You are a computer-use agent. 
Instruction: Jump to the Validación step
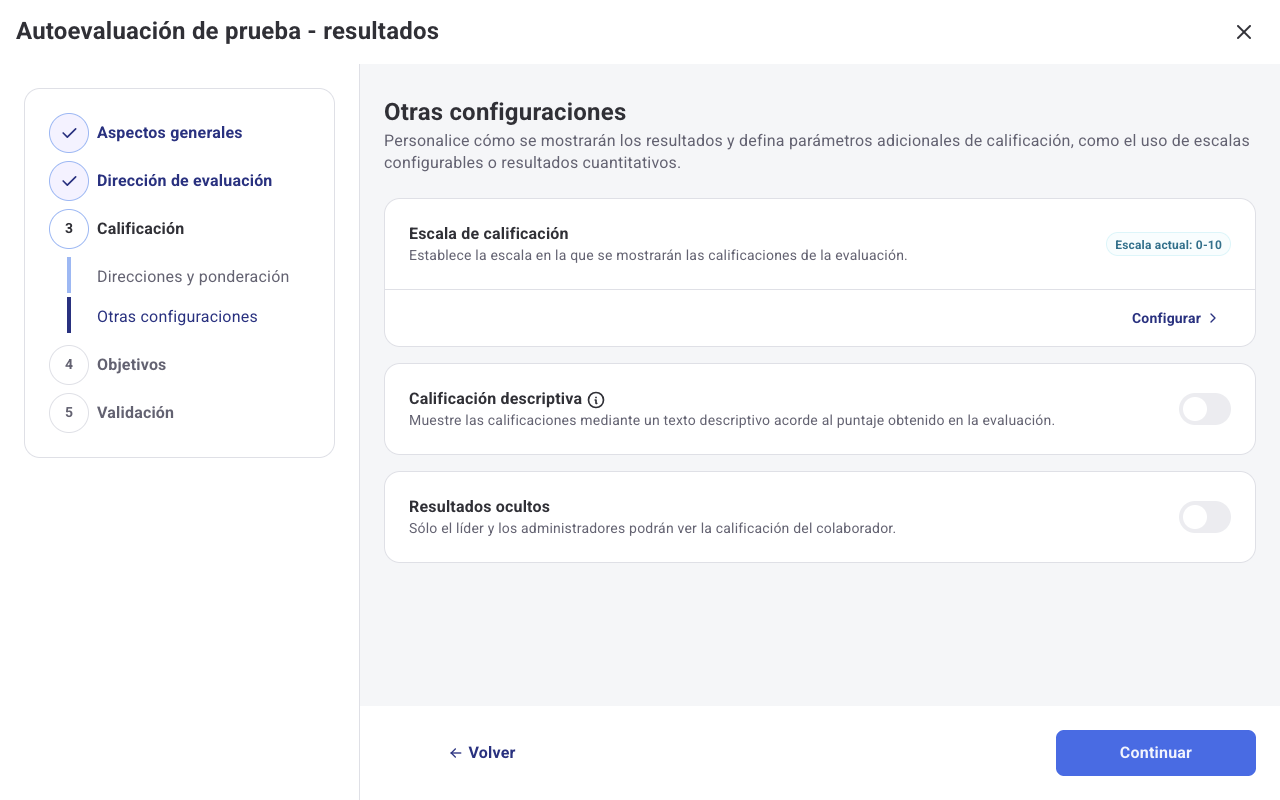[x=135, y=413]
